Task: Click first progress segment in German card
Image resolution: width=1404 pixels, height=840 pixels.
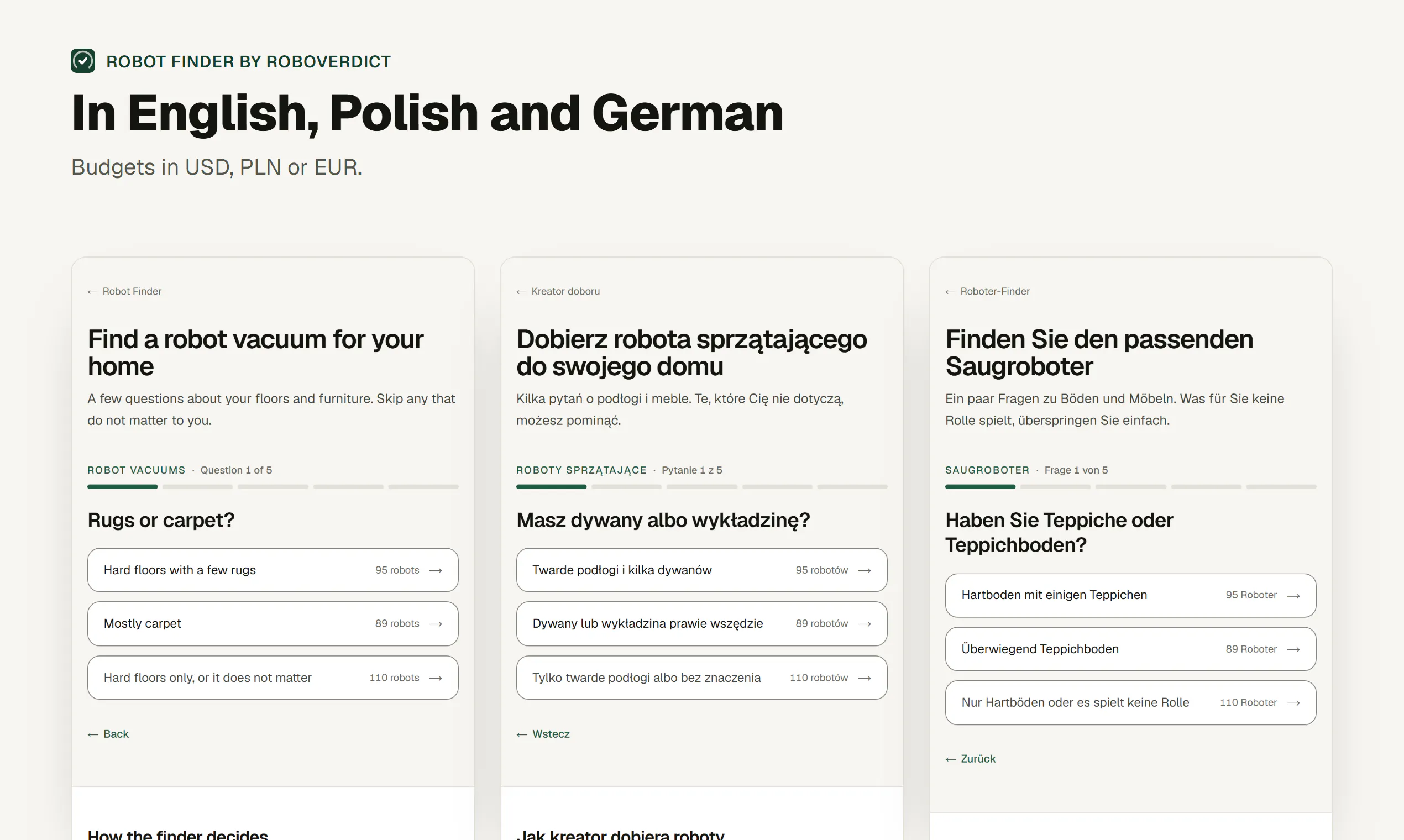Action: pyautogui.click(x=980, y=487)
